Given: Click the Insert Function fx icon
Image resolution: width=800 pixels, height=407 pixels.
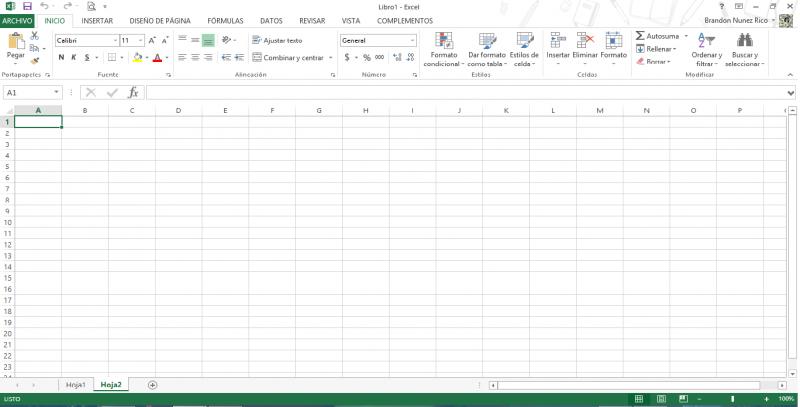Looking at the screenshot, I should coord(133,93).
